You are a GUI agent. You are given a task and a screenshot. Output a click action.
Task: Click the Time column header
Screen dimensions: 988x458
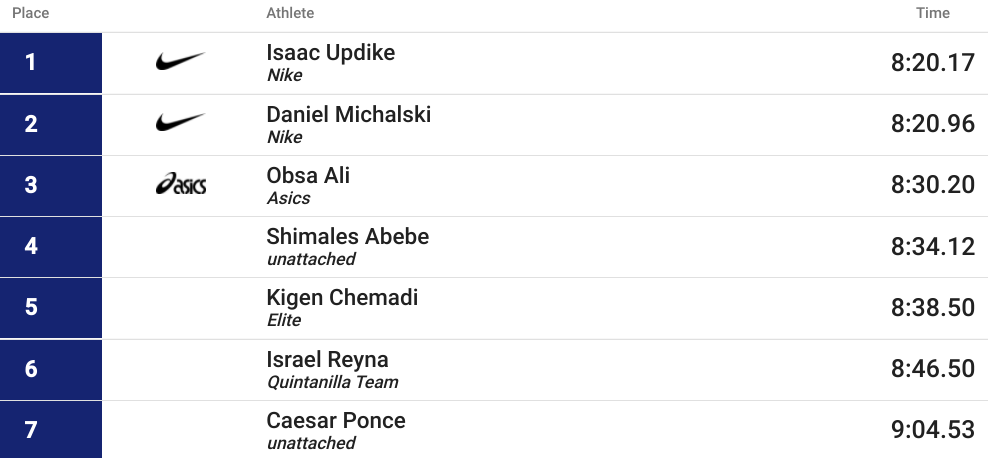(x=933, y=13)
